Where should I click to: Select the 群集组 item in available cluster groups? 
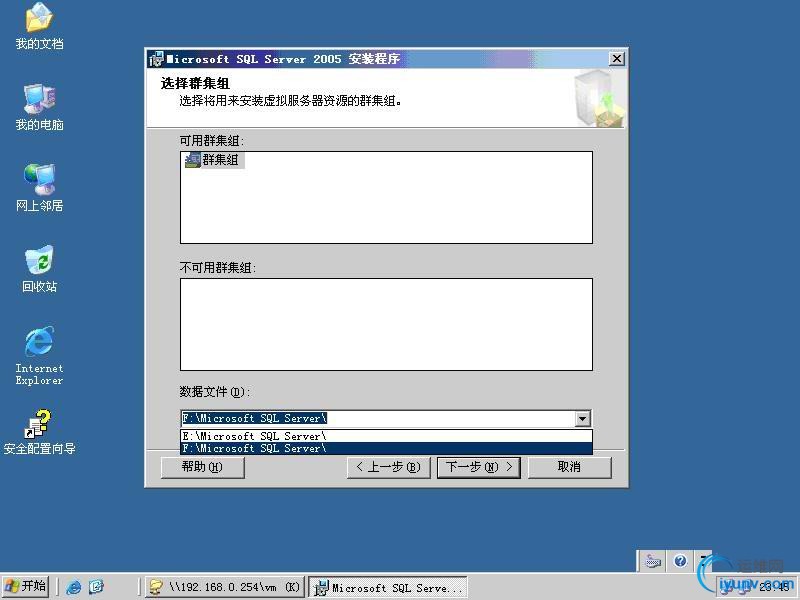(214, 160)
